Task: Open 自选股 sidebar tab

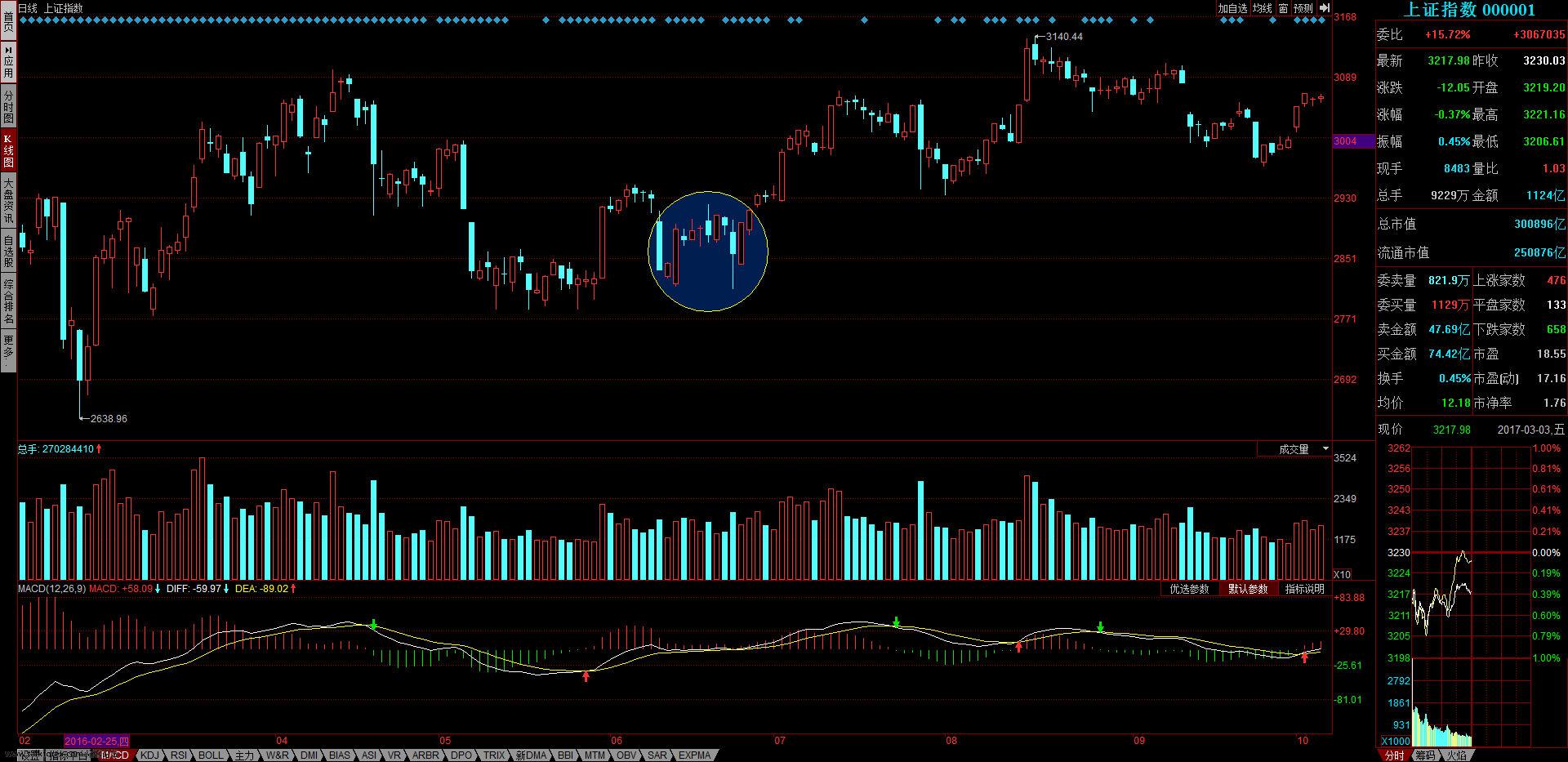Action: (8, 251)
